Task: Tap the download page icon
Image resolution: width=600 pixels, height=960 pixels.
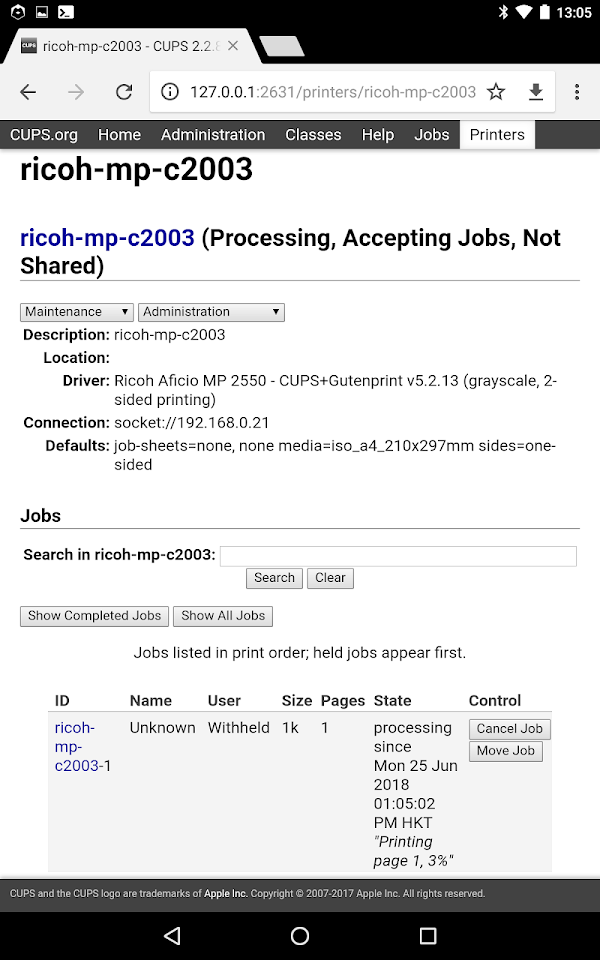Action: (536, 92)
